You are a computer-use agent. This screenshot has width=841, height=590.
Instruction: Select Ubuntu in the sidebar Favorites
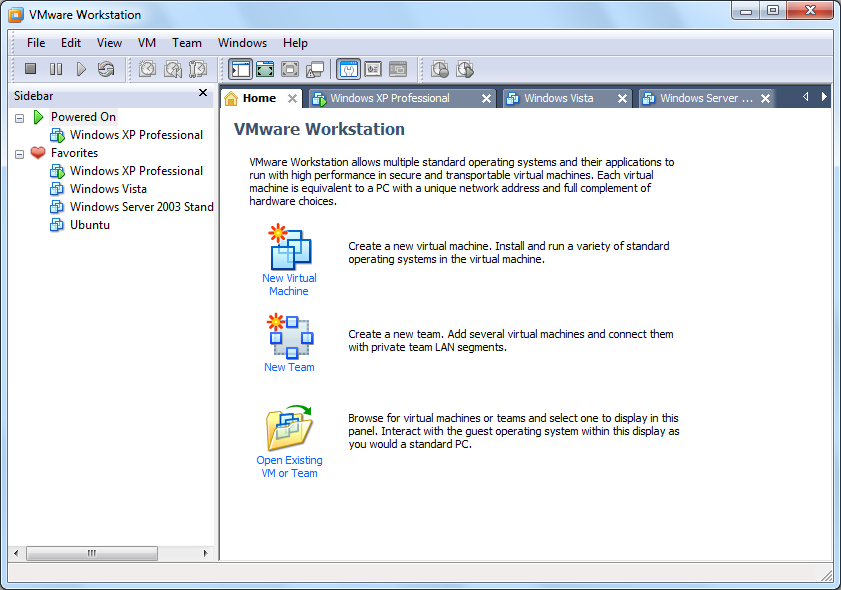point(90,225)
